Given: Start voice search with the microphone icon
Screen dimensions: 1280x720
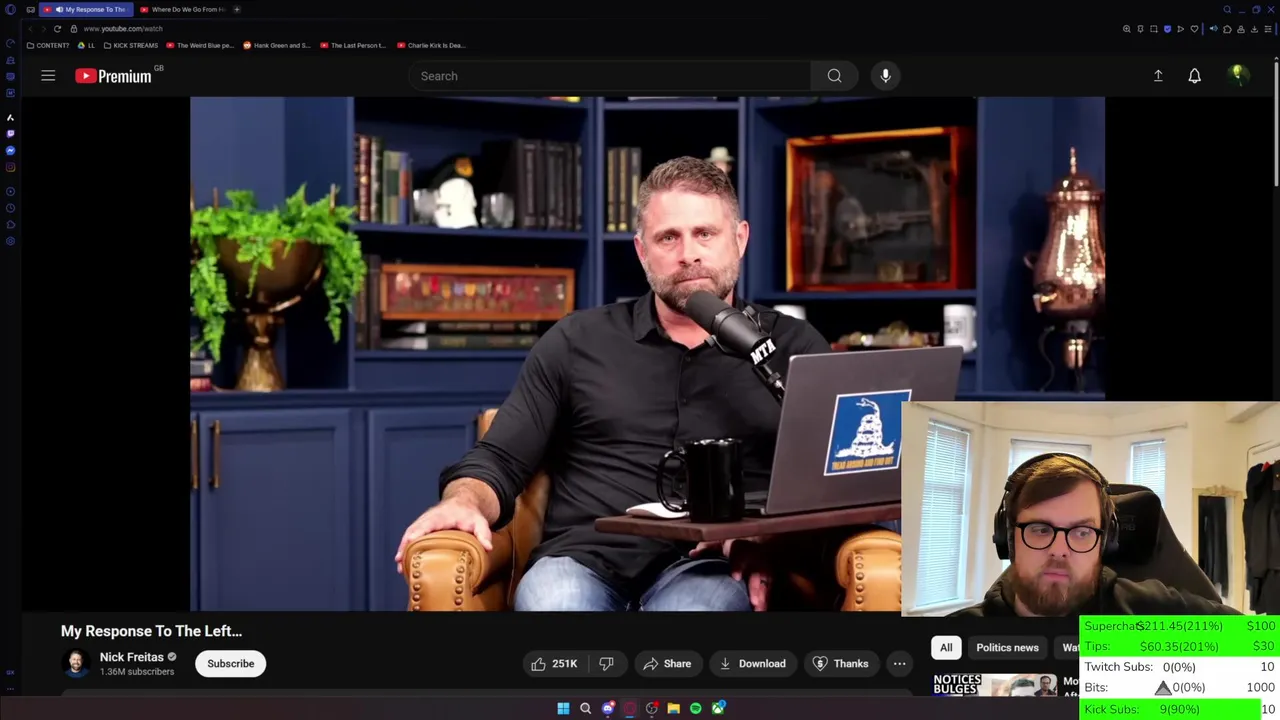Looking at the screenshot, I should pos(885,76).
